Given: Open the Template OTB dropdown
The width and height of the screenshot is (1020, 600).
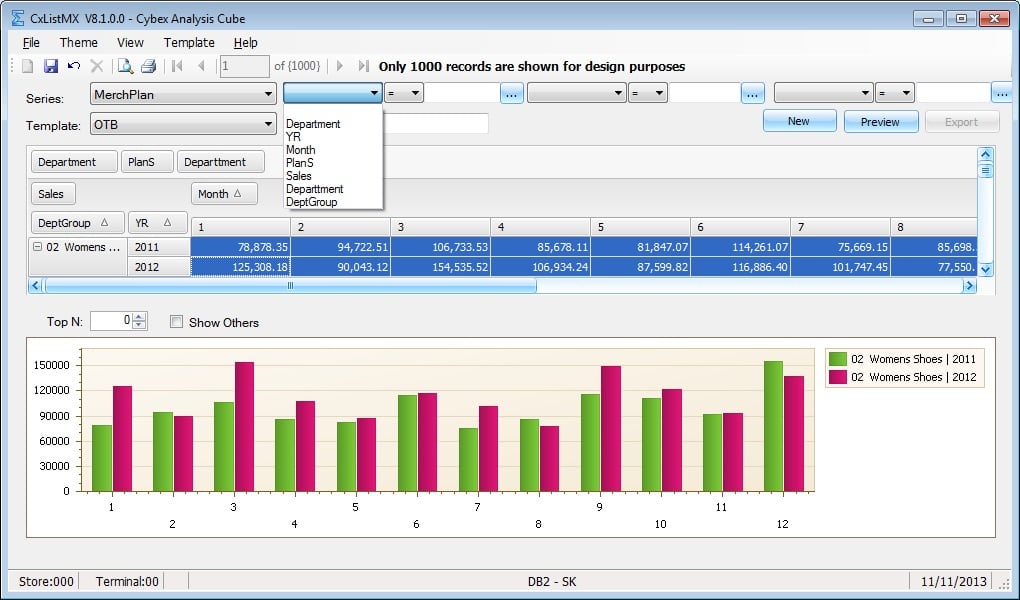Looking at the screenshot, I should pyautogui.click(x=268, y=124).
